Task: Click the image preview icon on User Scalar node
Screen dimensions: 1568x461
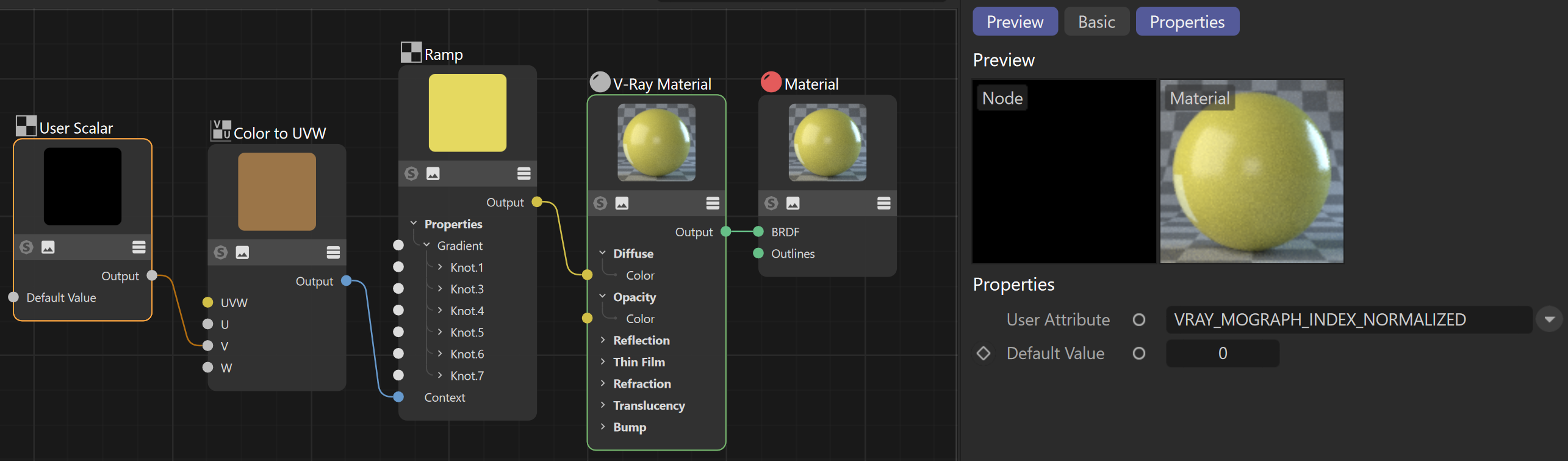Action: [48, 247]
